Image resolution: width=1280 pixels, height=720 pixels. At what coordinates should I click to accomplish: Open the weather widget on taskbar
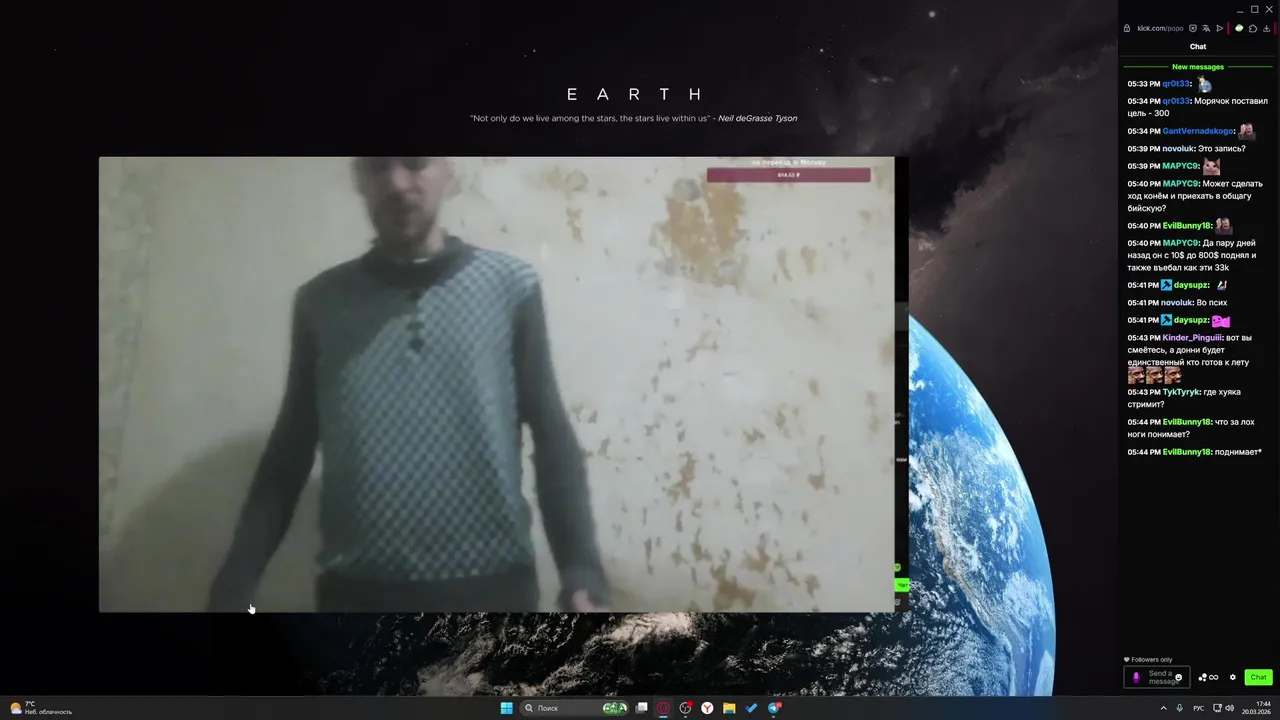point(42,708)
